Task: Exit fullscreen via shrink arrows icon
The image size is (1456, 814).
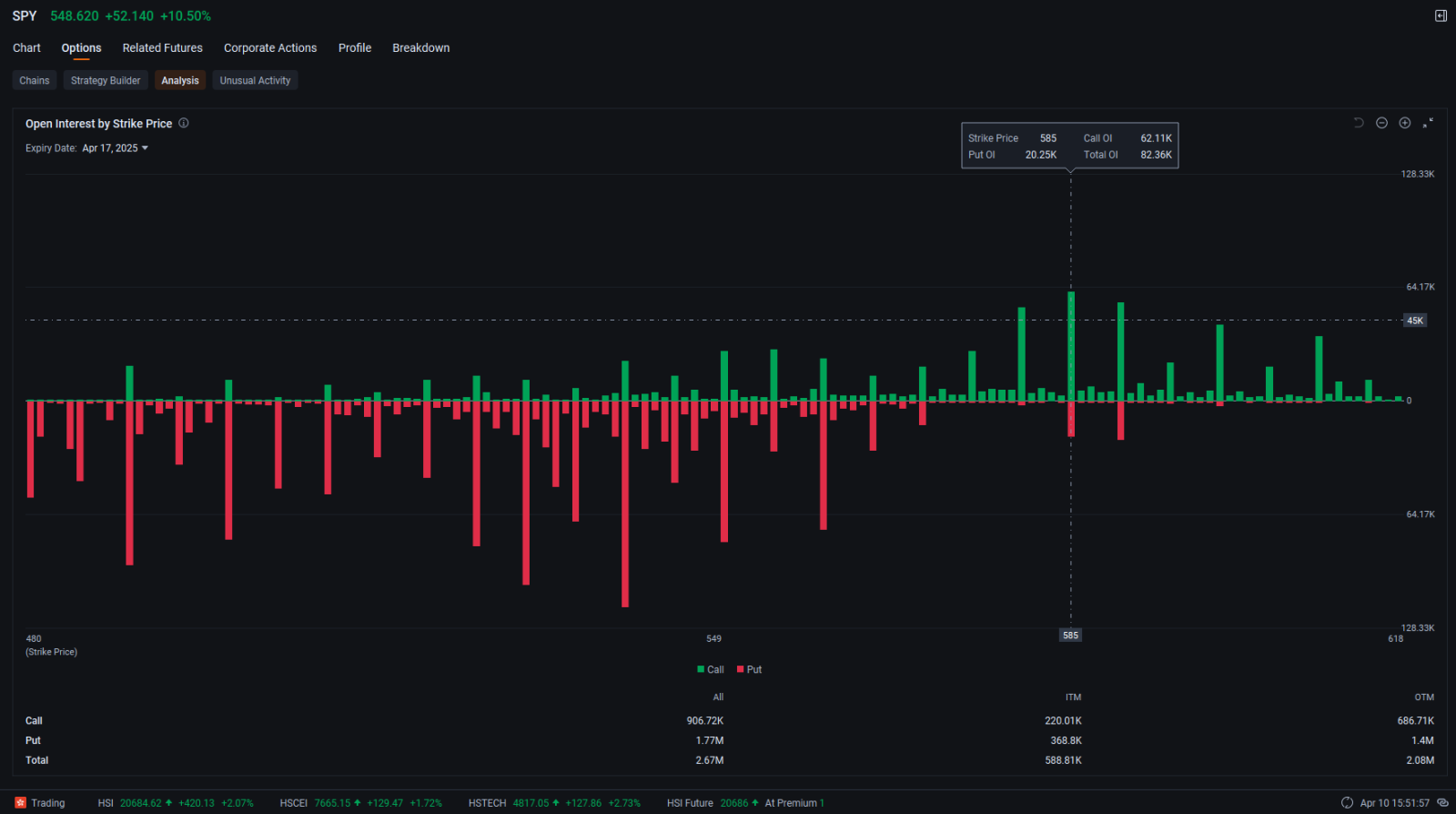Action: [1428, 123]
